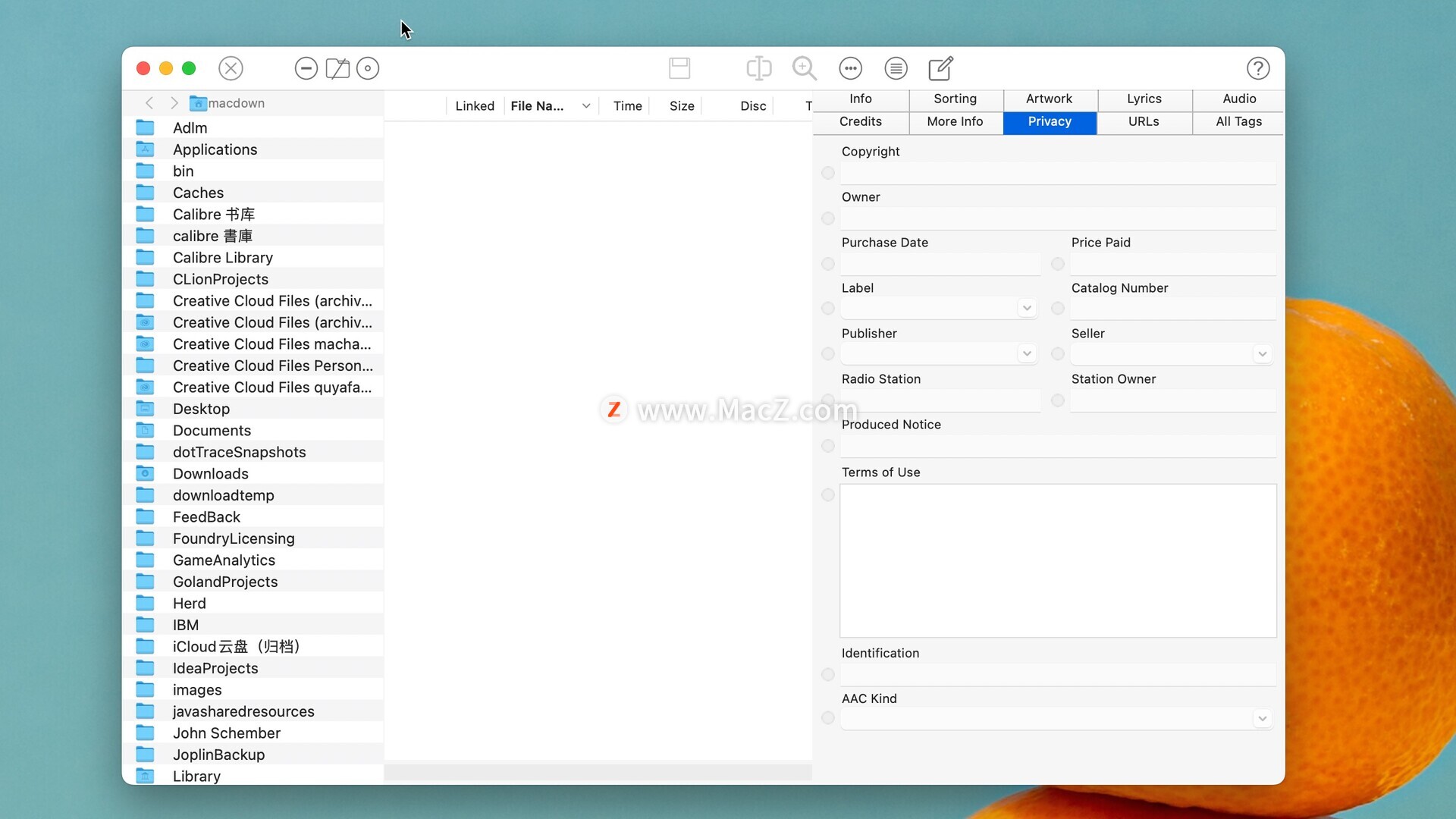Screen dimensions: 1456x819
Task: Open the URLs tab
Action: [1144, 122]
